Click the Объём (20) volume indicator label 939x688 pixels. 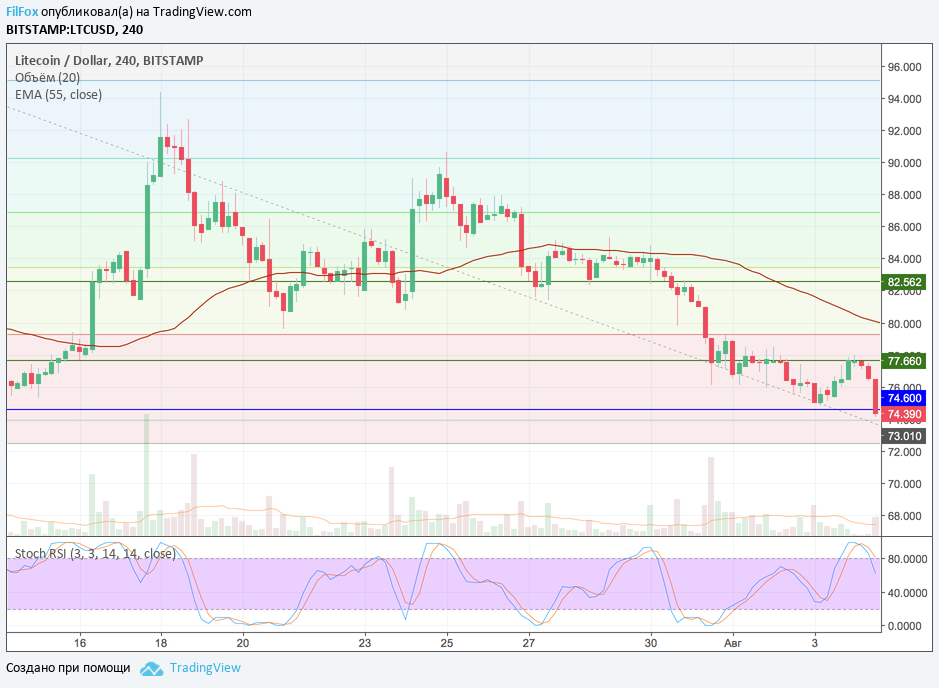pos(48,77)
